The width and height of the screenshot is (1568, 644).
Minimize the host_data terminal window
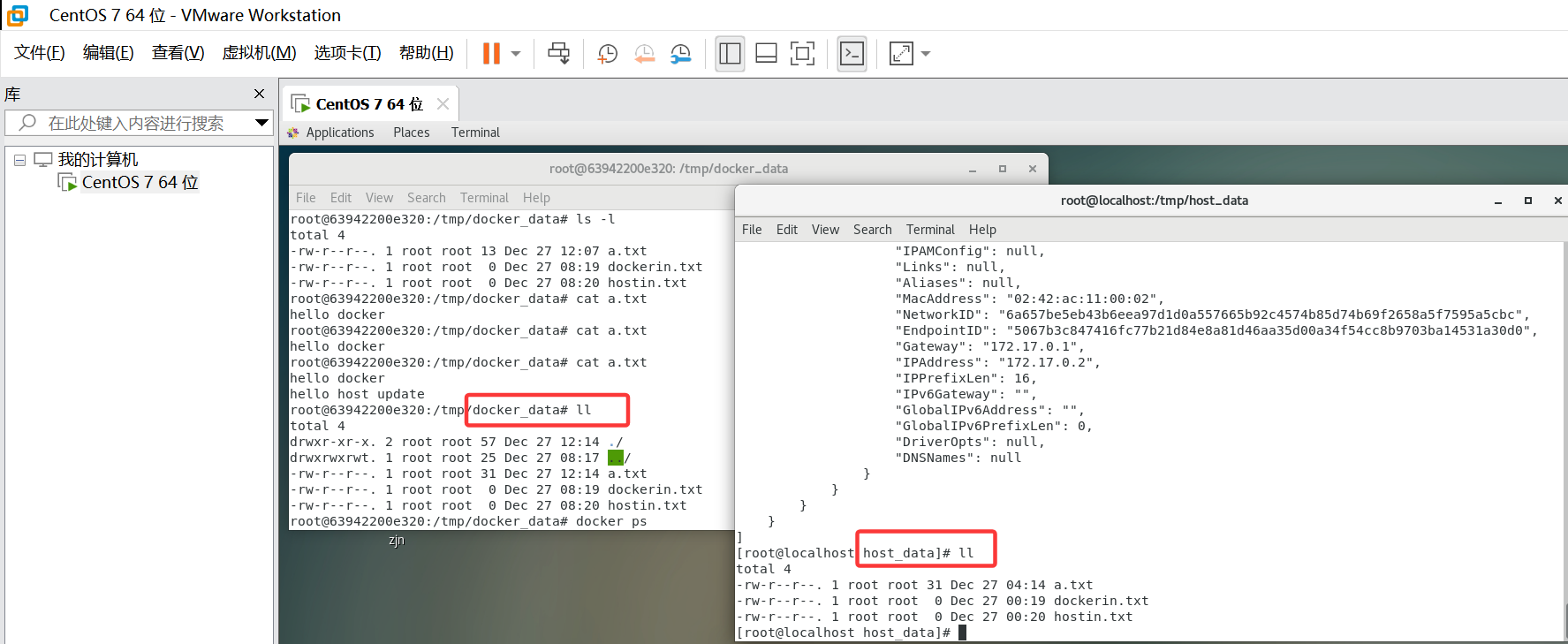click(1498, 201)
